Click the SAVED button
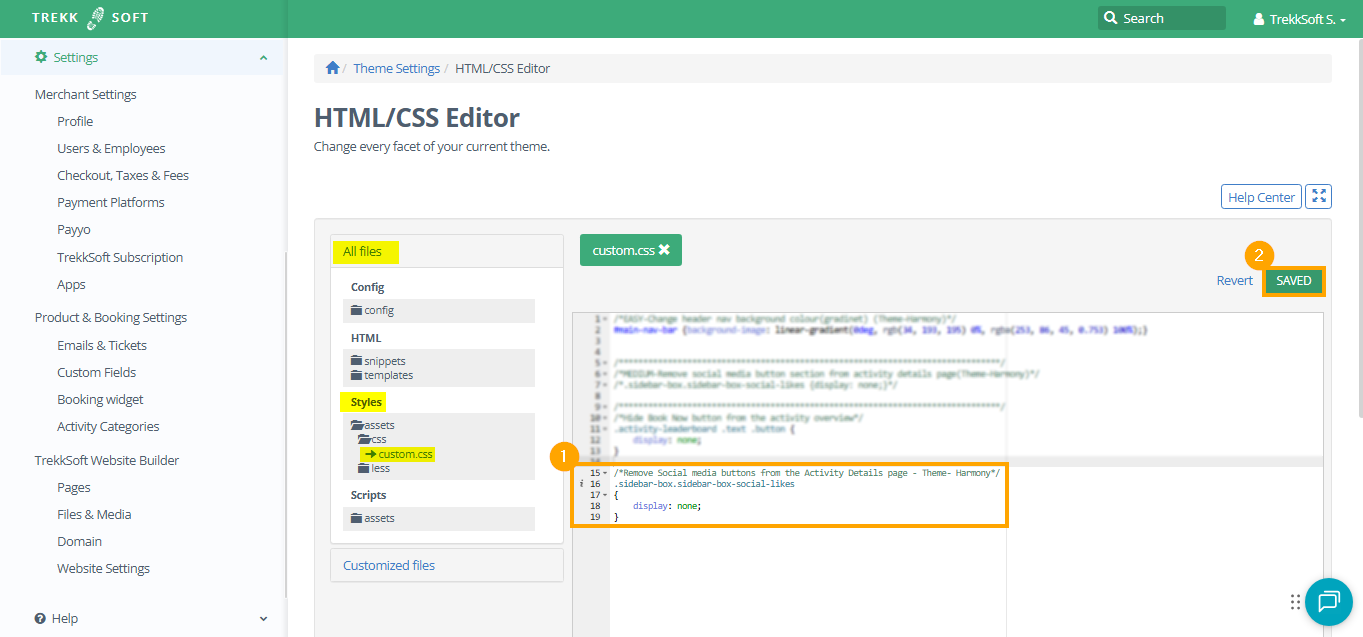Viewport: 1363px width, 637px height. tap(1293, 281)
